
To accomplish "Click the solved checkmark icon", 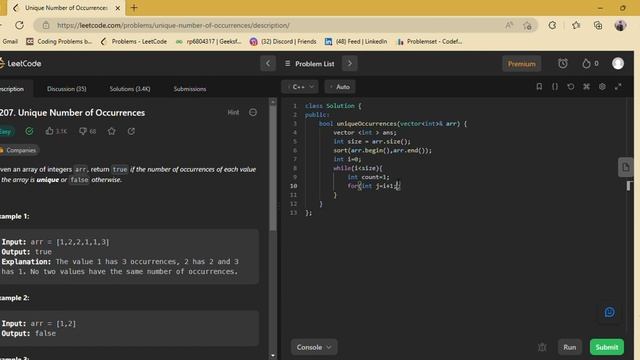I will [29, 131].
